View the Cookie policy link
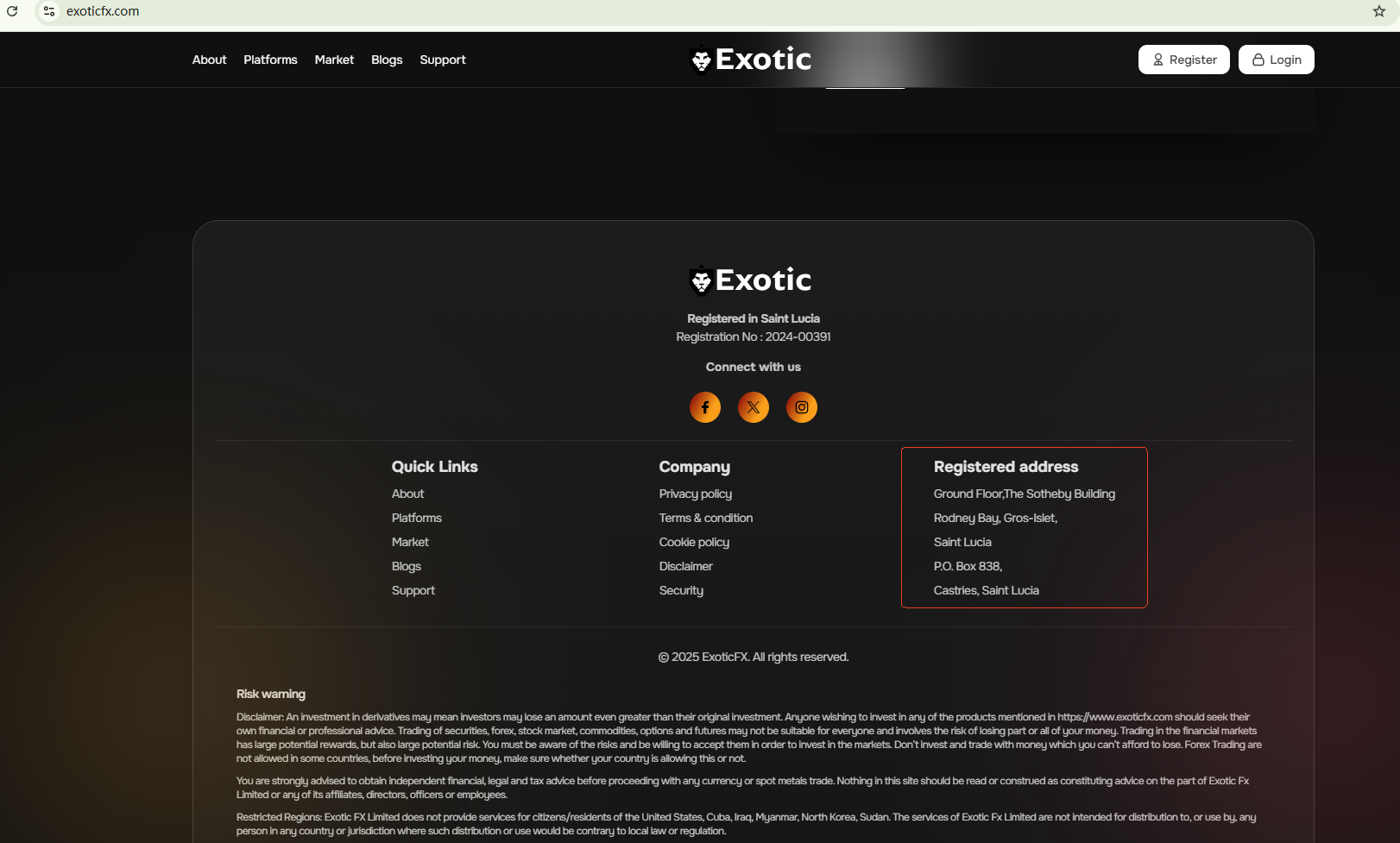This screenshot has height=843, width=1400. [x=695, y=542]
